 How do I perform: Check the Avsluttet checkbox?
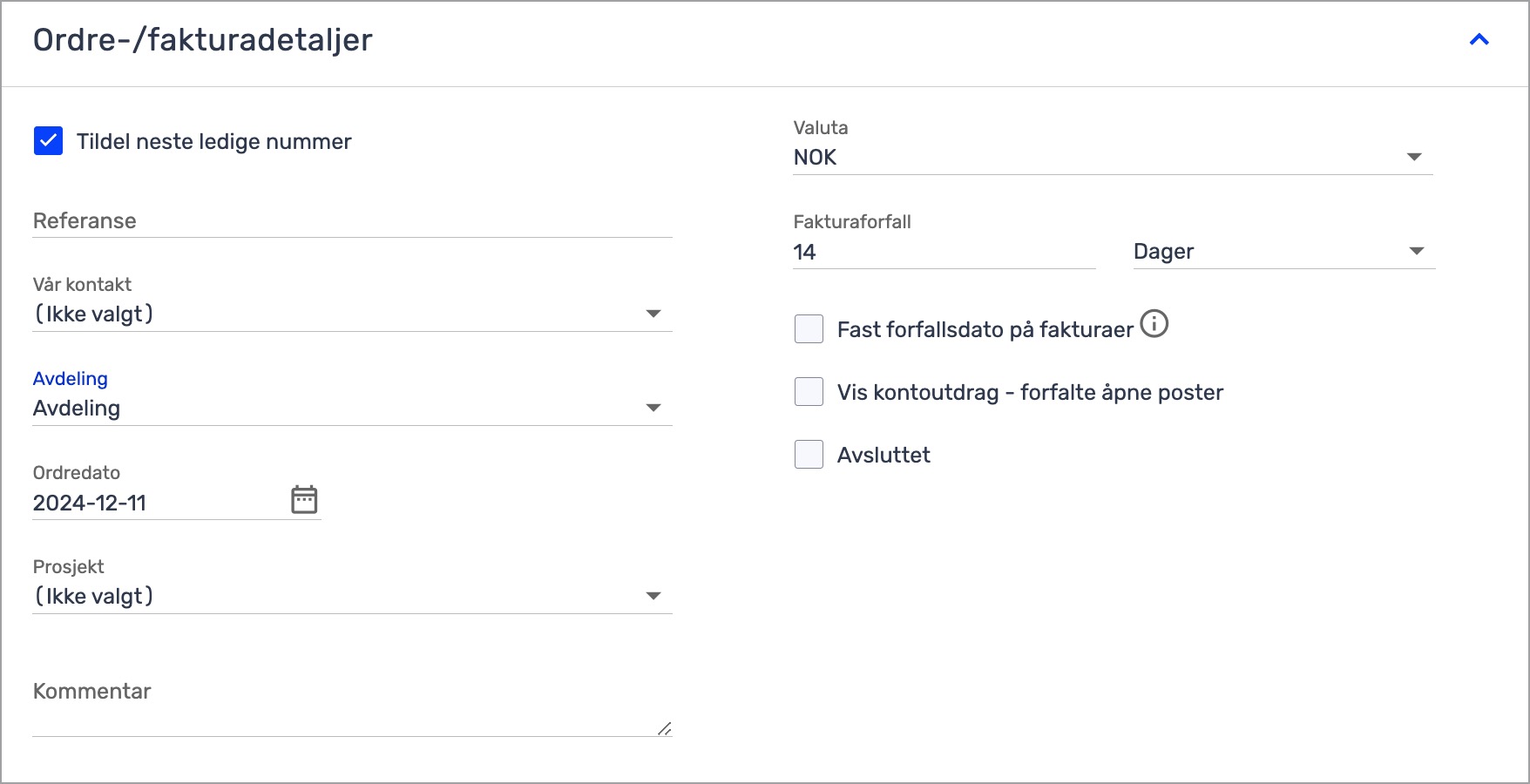pyautogui.click(x=809, y=455)
